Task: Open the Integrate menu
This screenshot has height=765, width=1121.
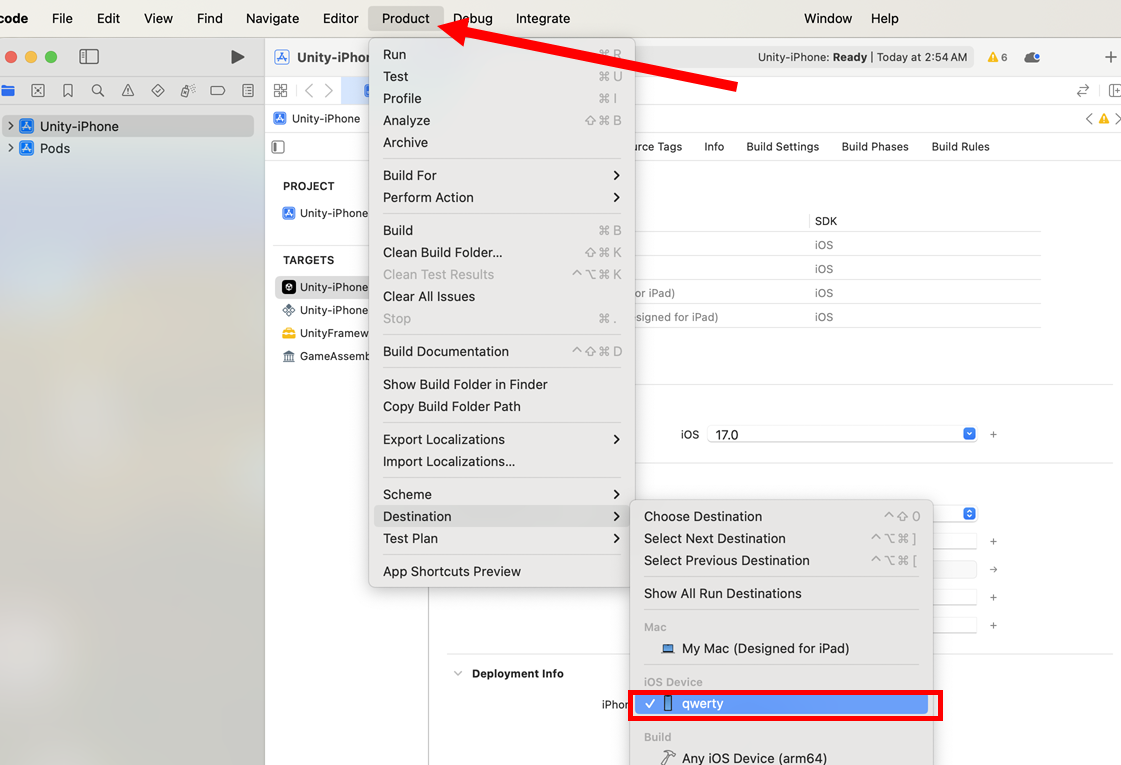Action: 543,19
